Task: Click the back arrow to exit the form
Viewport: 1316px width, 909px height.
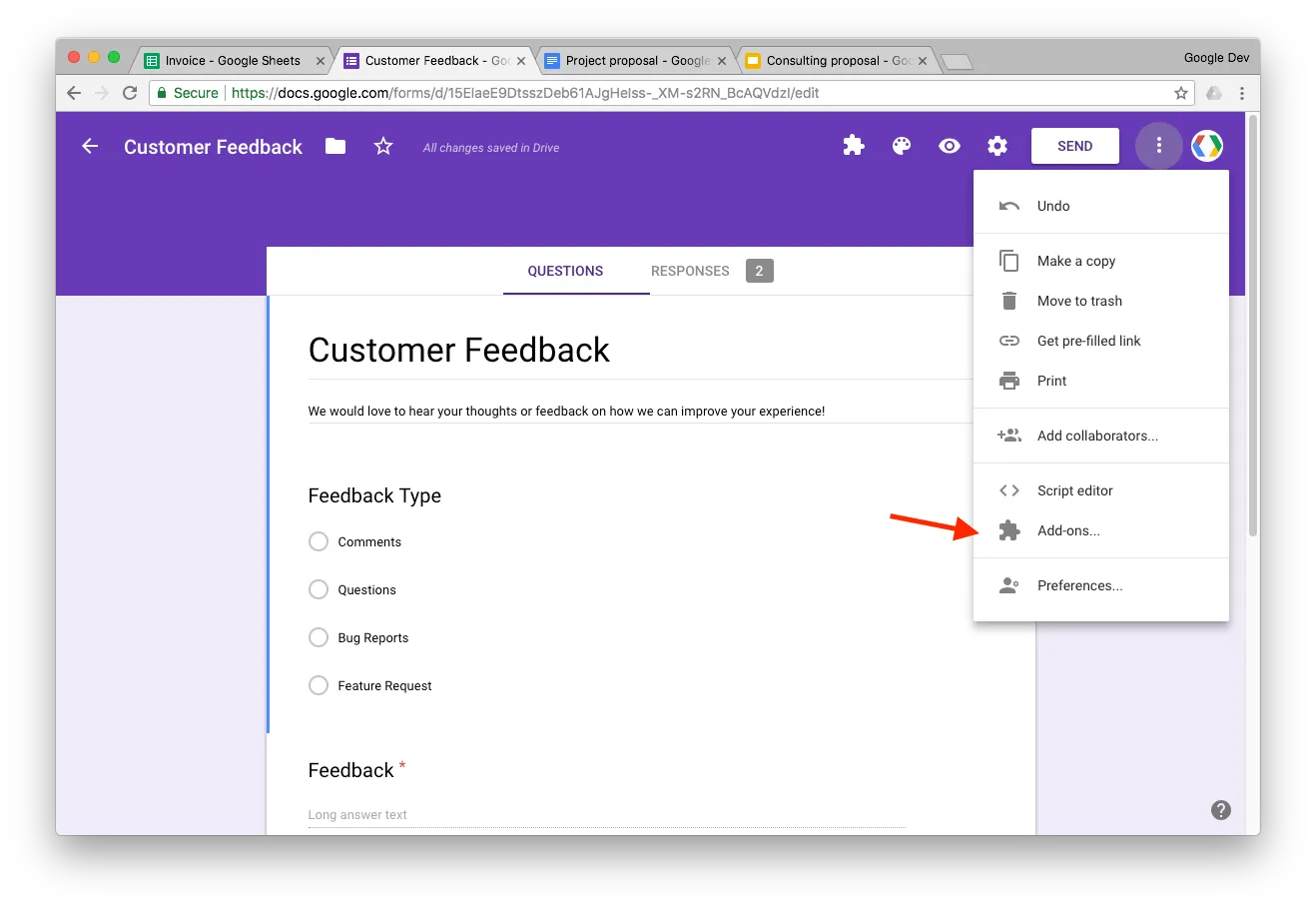Action: click(89, 146)
